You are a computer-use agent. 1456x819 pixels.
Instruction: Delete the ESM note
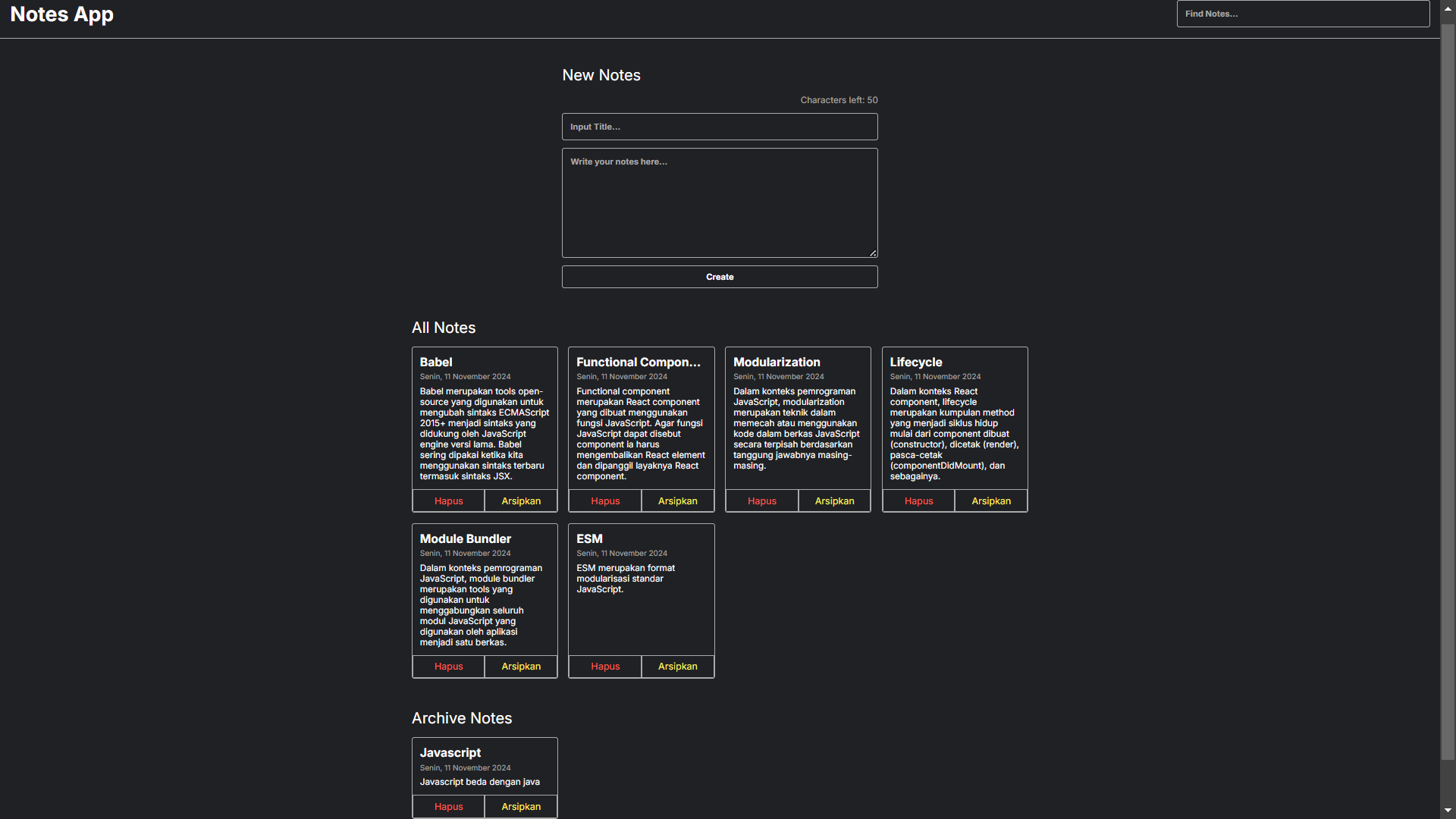pyautogui.click(x=605, y=667)
